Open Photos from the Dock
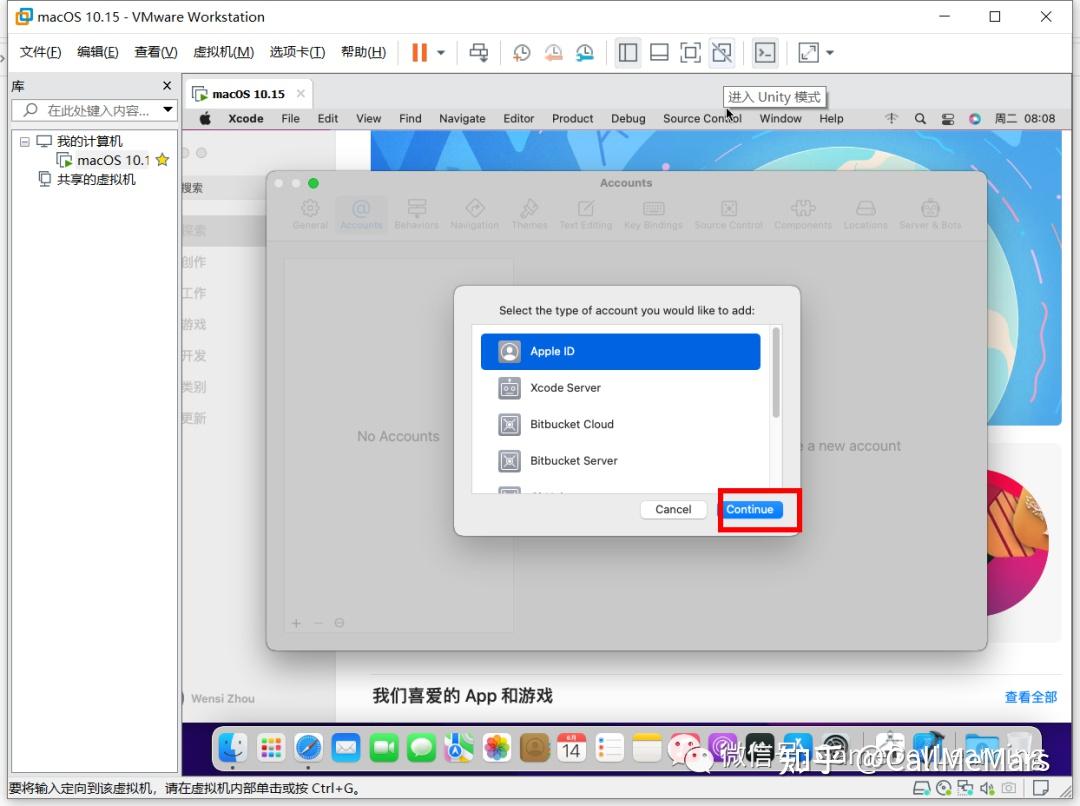This screenshot has width=1080, height=806. coord(496,747)
